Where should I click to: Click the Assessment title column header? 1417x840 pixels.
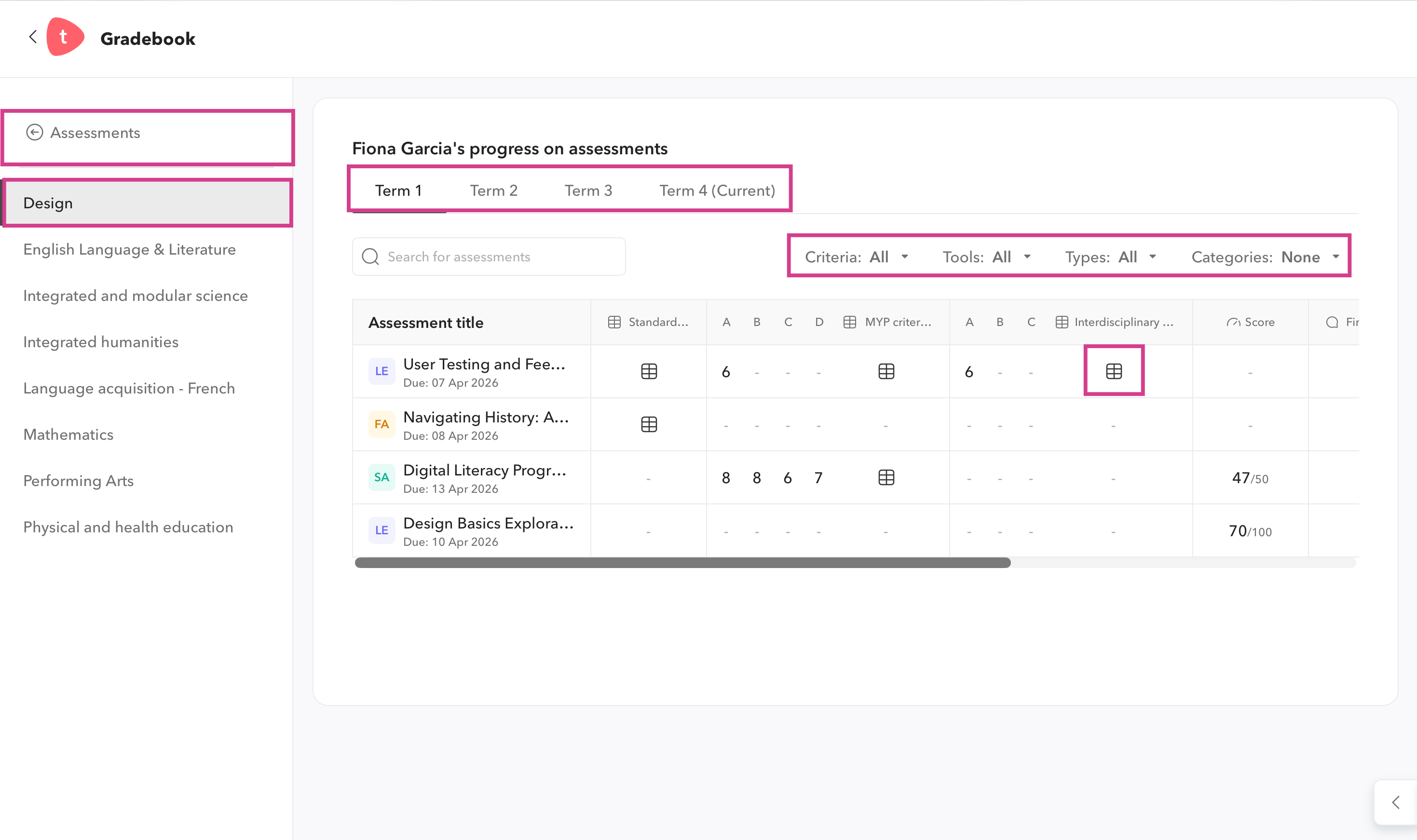(426, 323)
